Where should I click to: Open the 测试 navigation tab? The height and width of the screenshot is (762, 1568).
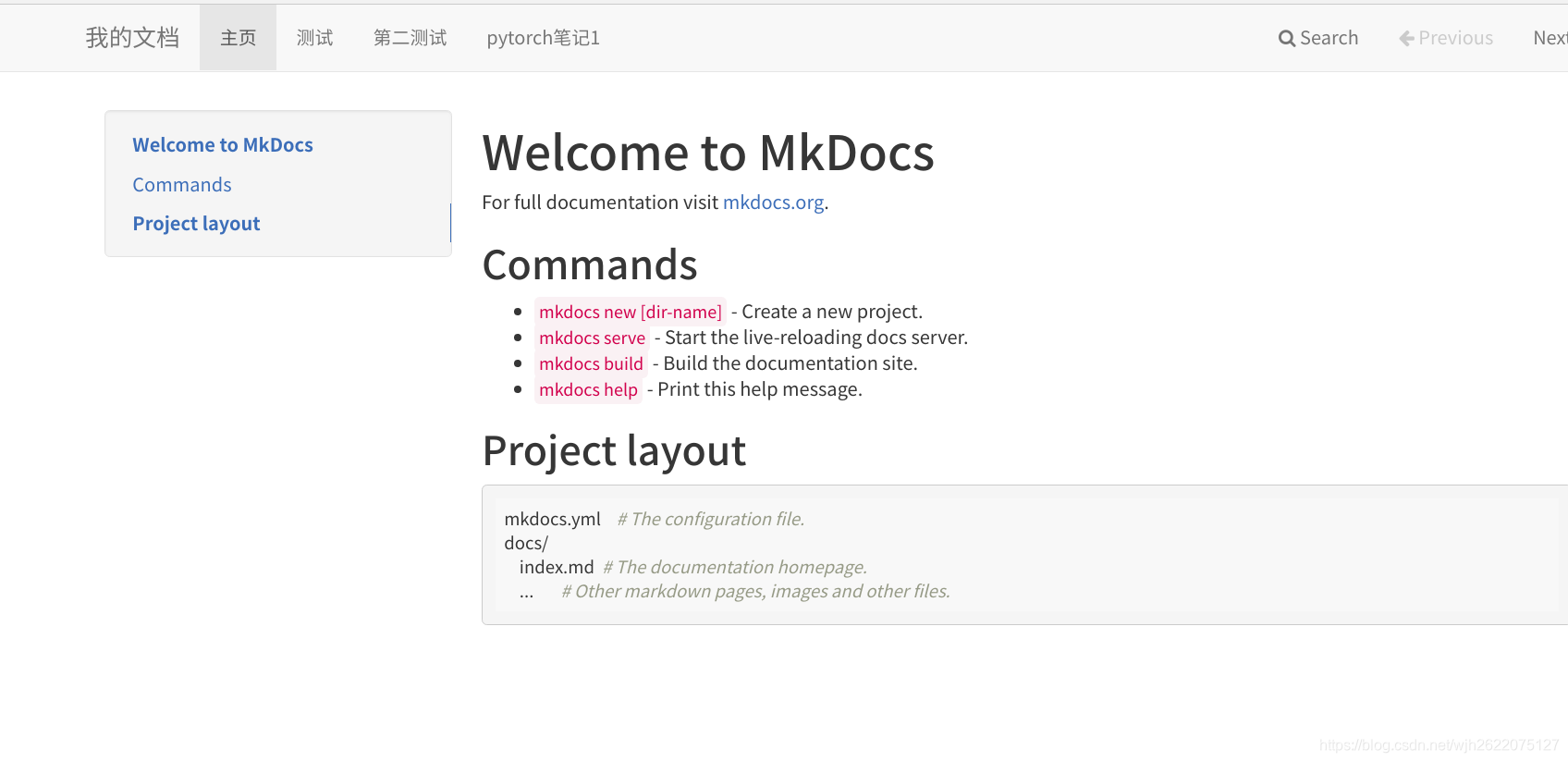pos(314,38)
